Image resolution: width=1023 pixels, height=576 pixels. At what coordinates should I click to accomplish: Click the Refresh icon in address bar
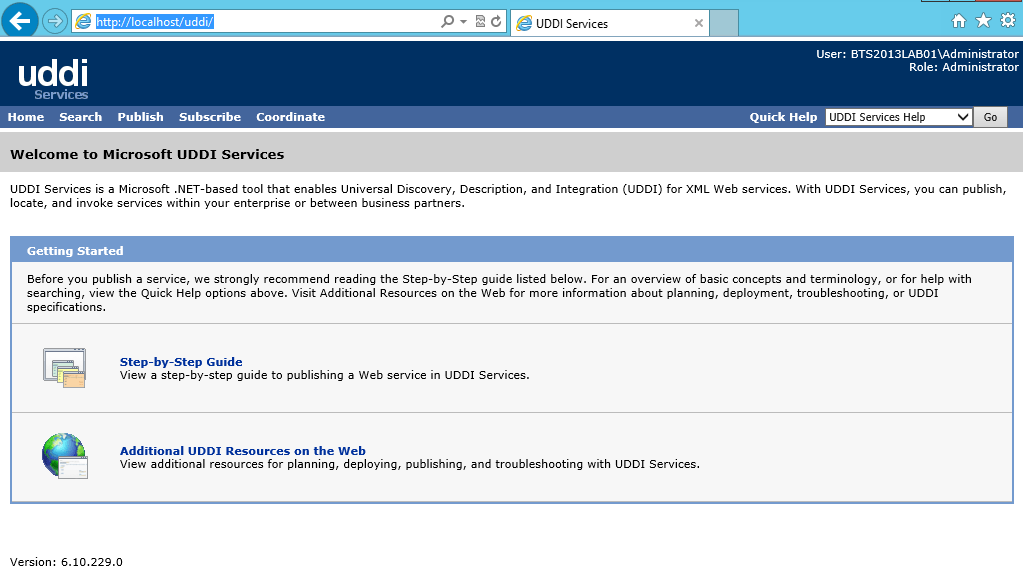pos(496,21)
